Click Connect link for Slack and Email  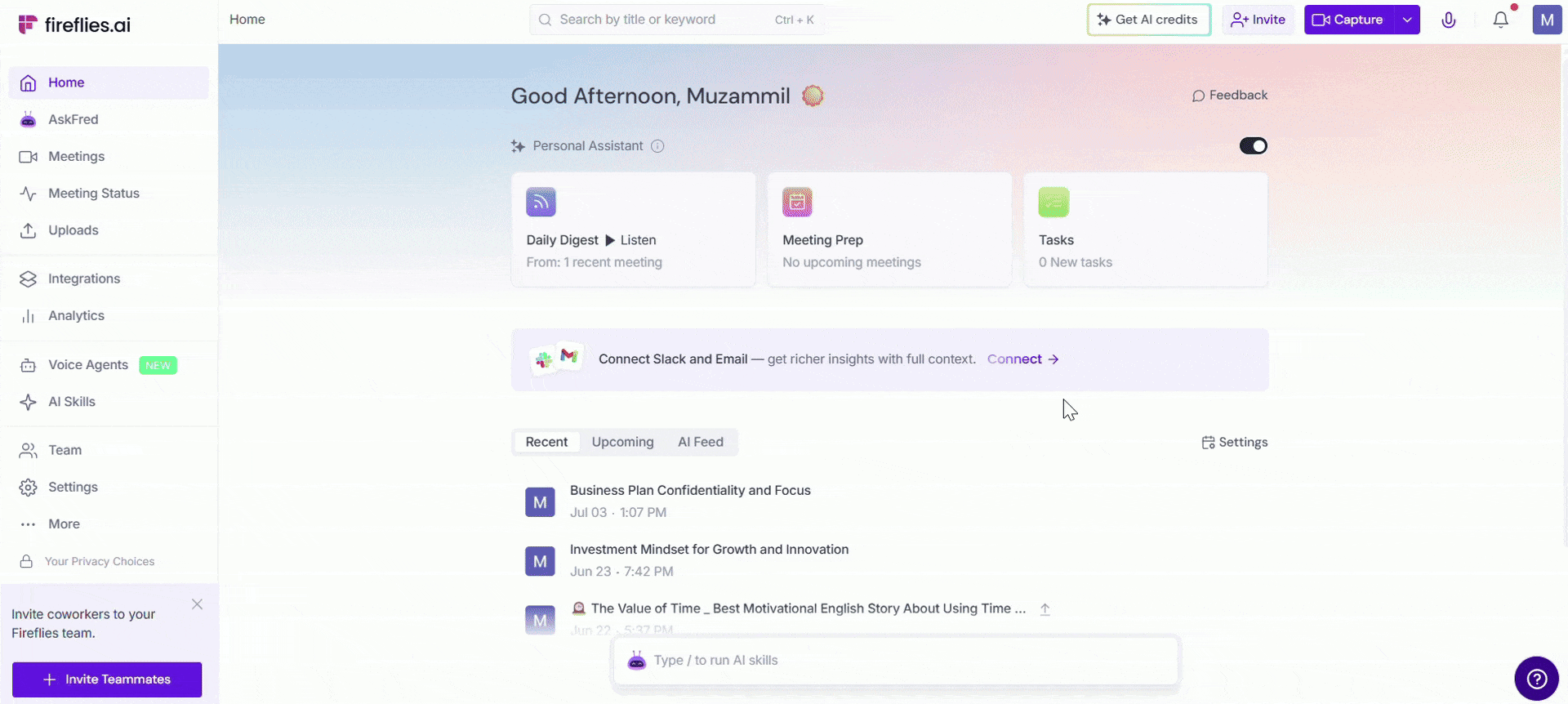[1023, 359]
